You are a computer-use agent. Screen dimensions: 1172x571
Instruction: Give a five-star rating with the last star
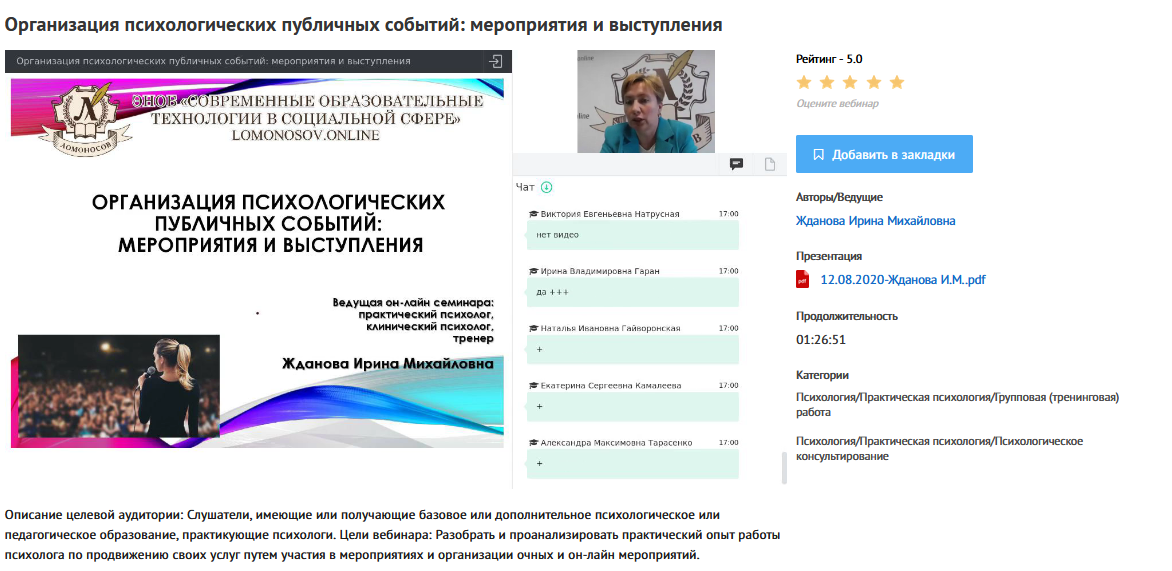[896, 82]
